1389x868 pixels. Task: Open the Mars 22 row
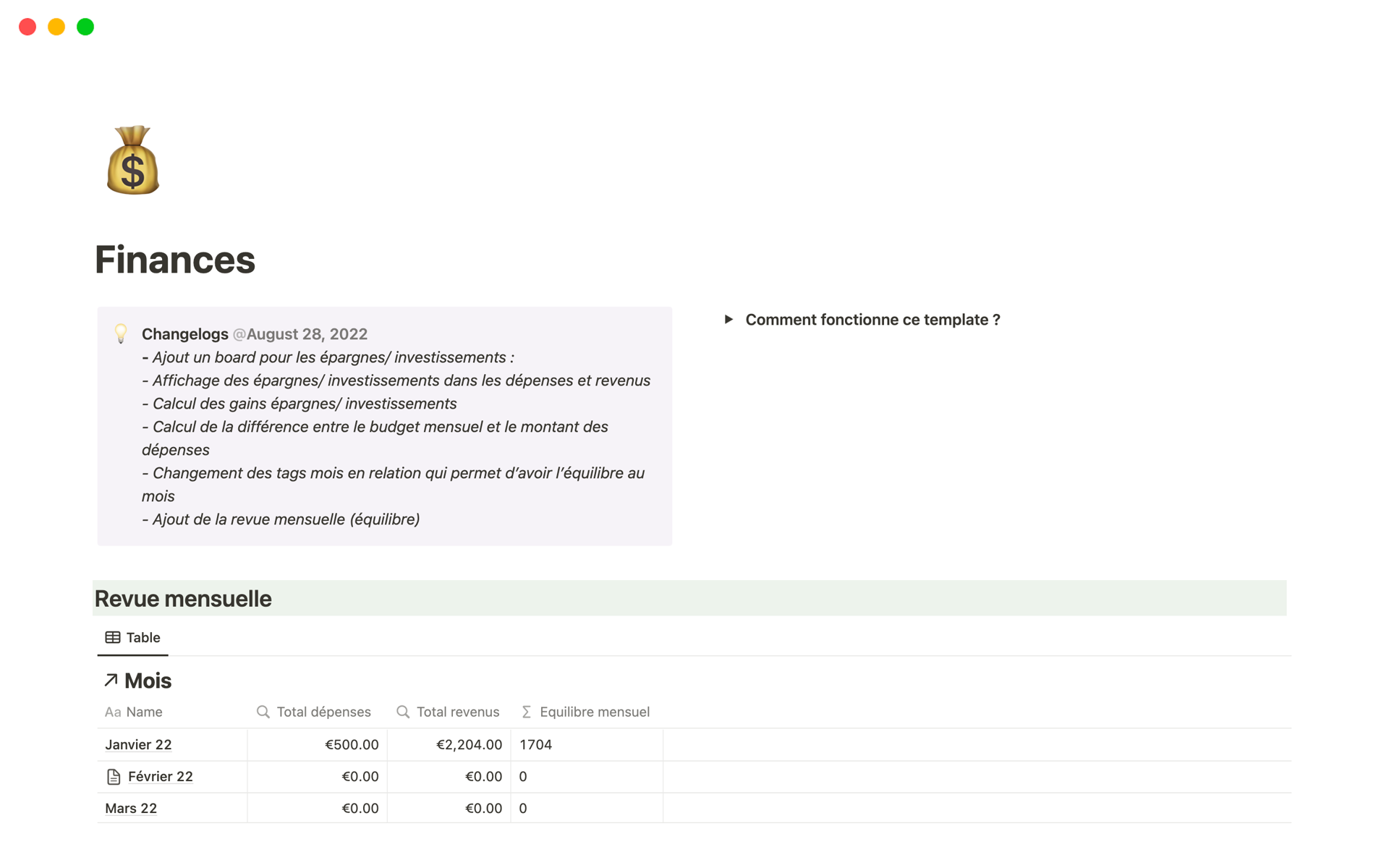tap(131, 808)
